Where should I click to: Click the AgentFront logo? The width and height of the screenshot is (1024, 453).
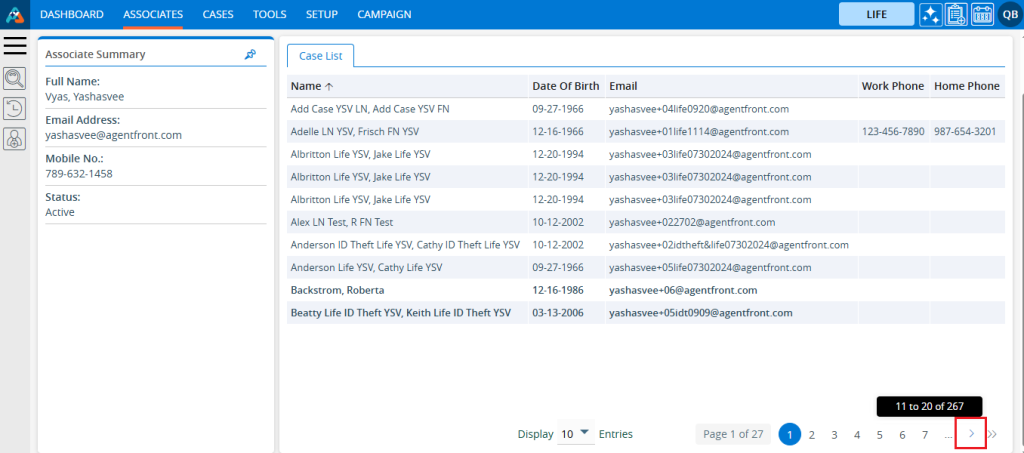[15, 14]
